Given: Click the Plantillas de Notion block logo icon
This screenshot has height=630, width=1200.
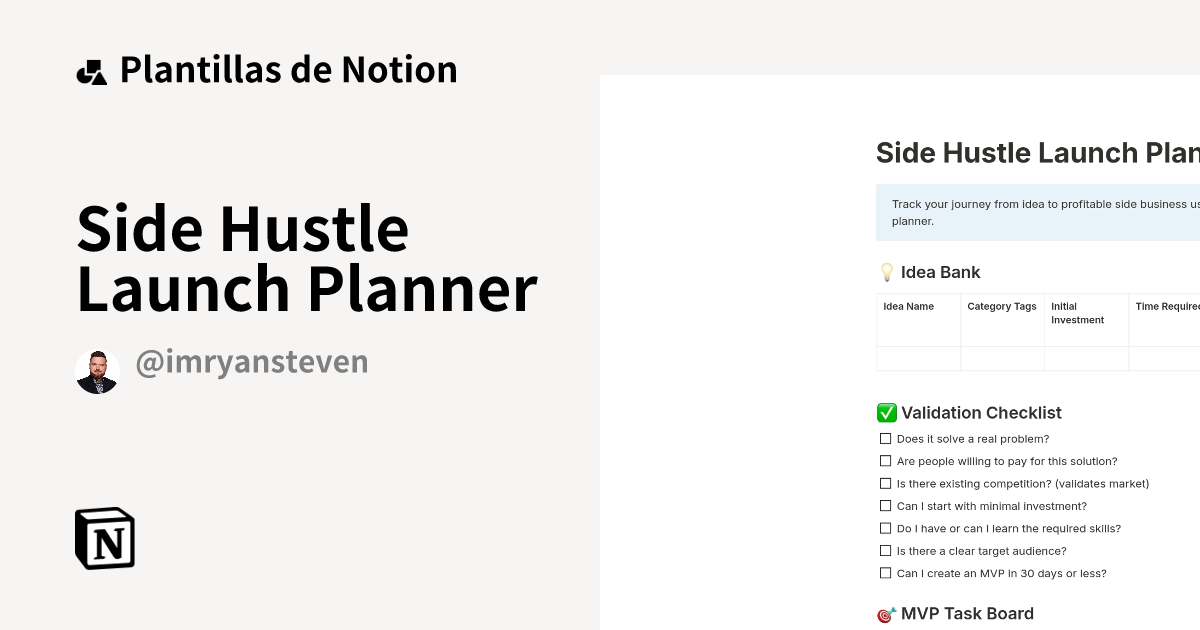Looking at the screenshot, I should [x=93, y=69].
